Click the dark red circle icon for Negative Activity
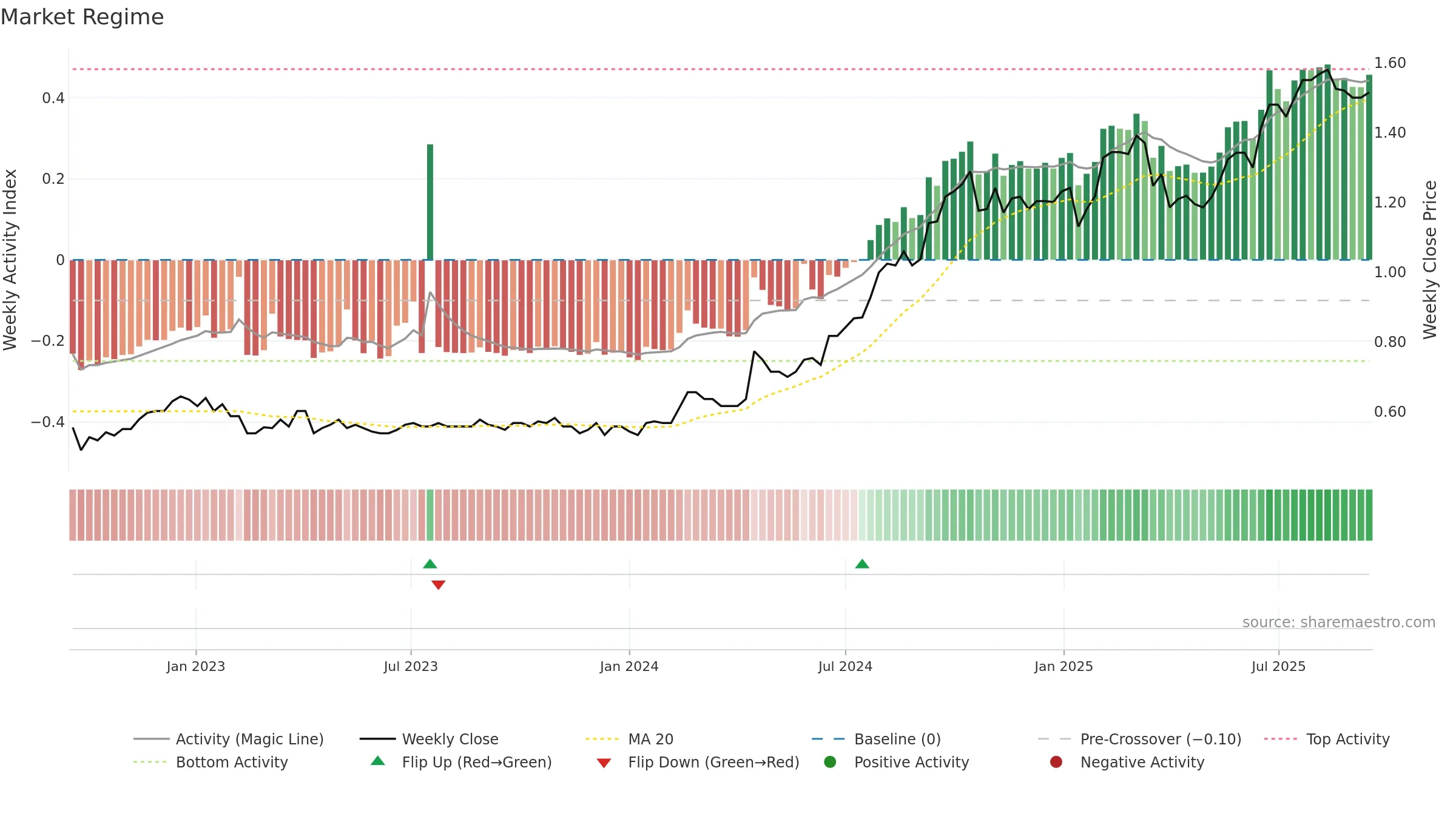The height and width of the screenshot is (819, 1456). click(1056, 762)
